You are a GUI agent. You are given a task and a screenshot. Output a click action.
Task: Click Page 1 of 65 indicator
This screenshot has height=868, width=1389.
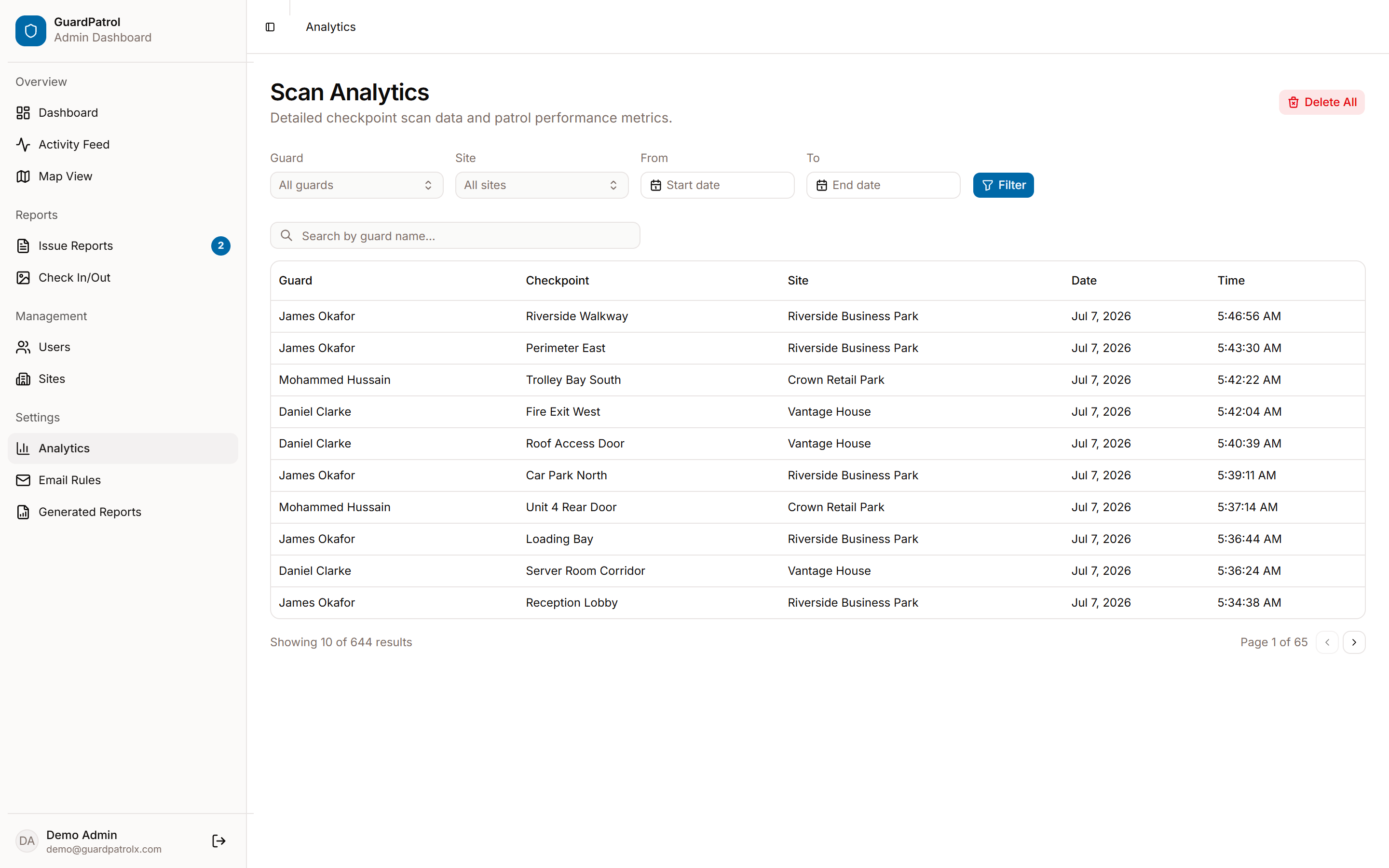click(x=1274, y=642)
